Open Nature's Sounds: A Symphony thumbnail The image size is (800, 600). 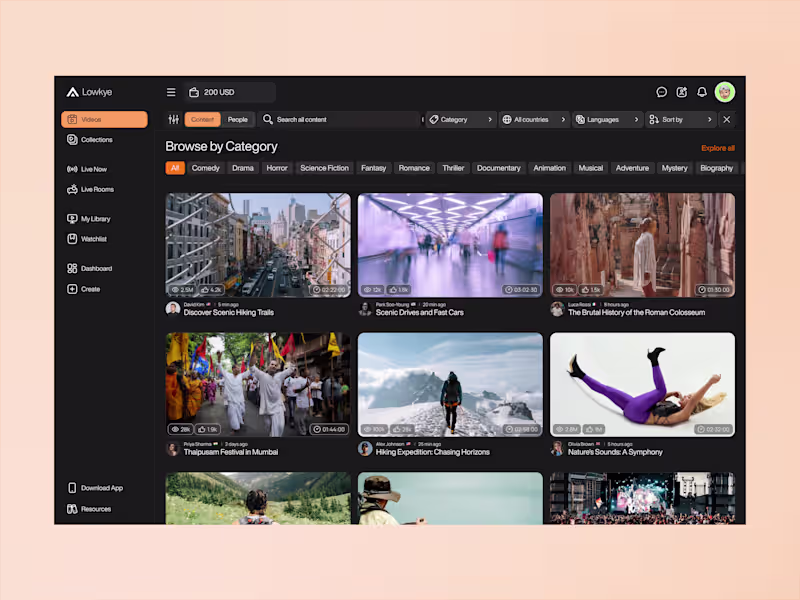click(x=642, y=385)
